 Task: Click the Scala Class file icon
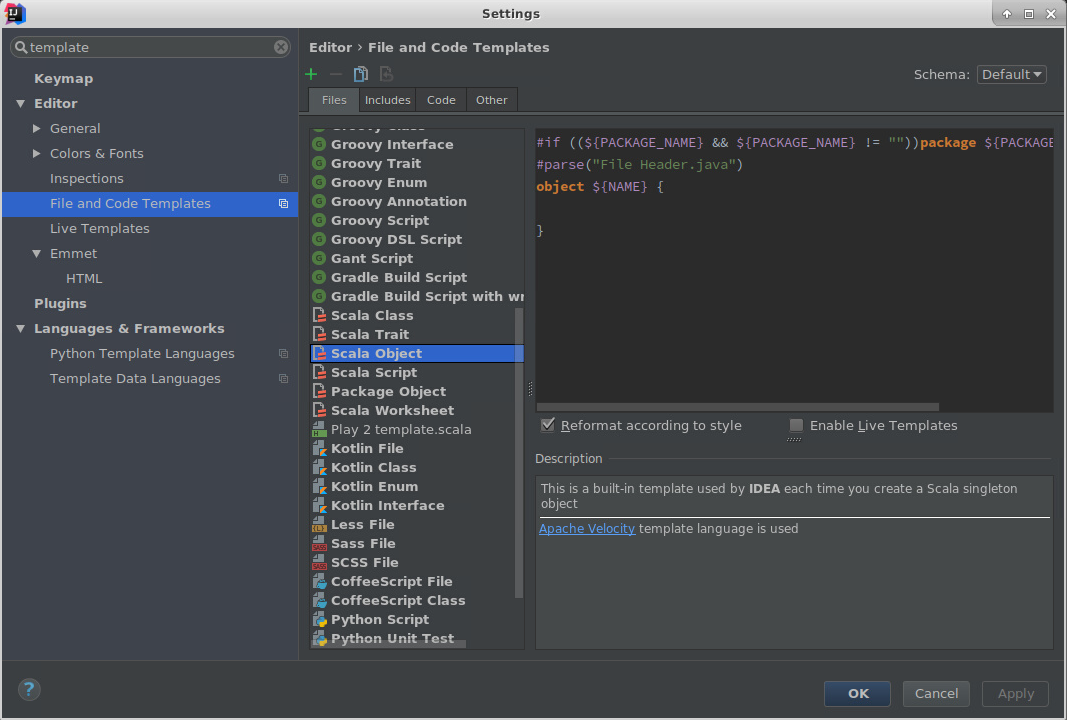point(319,315)
